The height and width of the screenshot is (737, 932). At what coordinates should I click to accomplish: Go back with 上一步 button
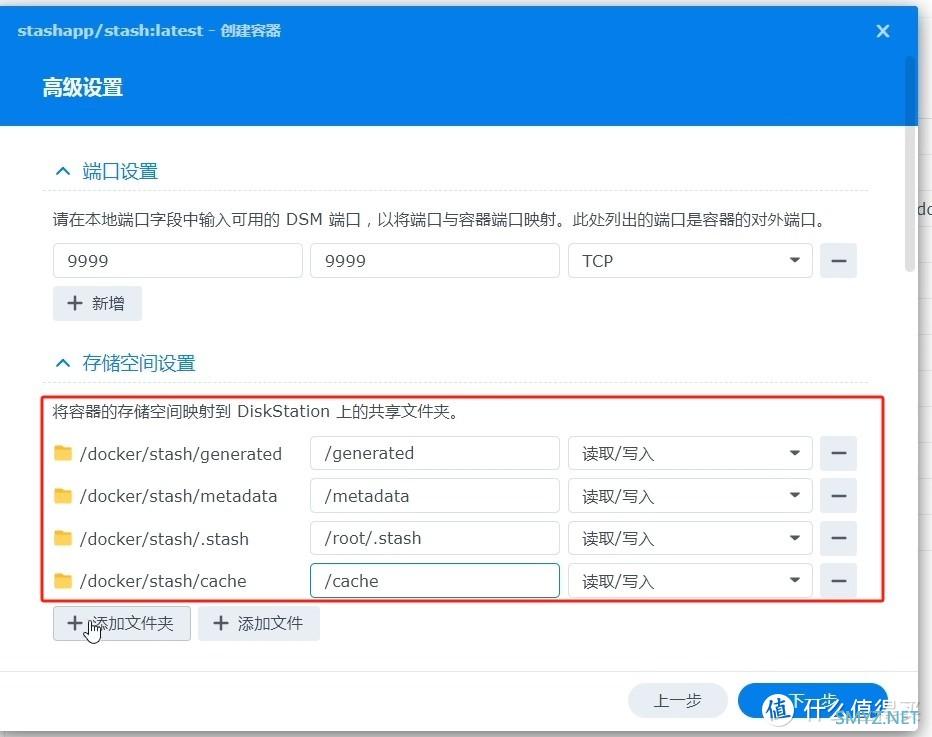[x=678, y=700]
